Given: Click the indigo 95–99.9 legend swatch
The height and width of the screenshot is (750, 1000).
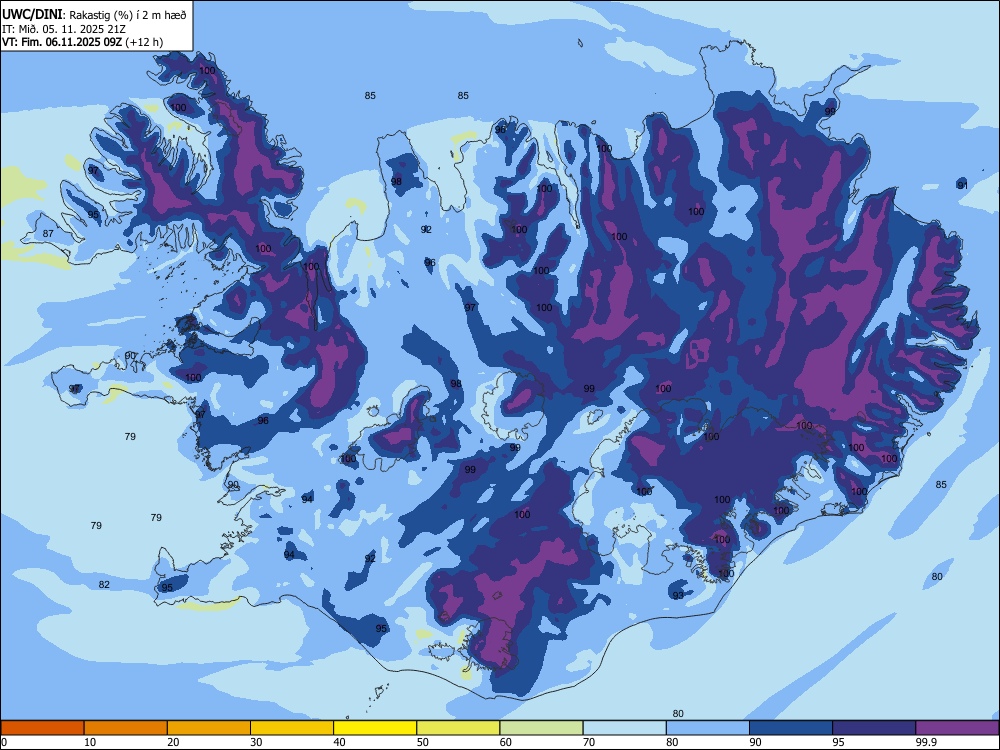Looking at the screenshot, I should coord(874,728).
